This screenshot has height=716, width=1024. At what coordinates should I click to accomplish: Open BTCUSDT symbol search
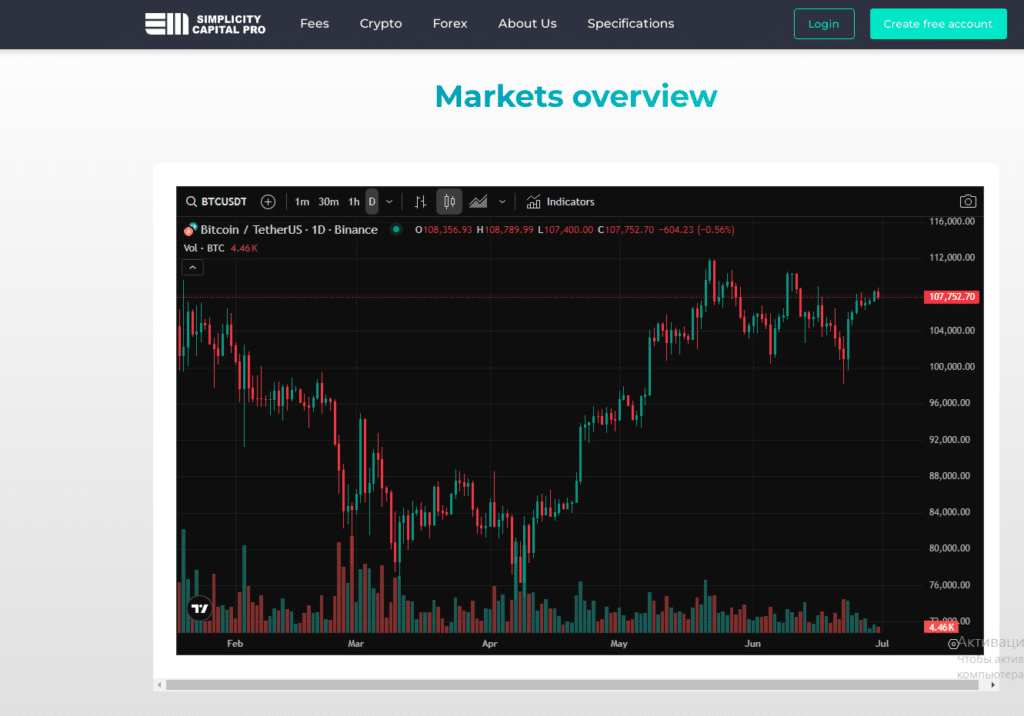[216, 202]
